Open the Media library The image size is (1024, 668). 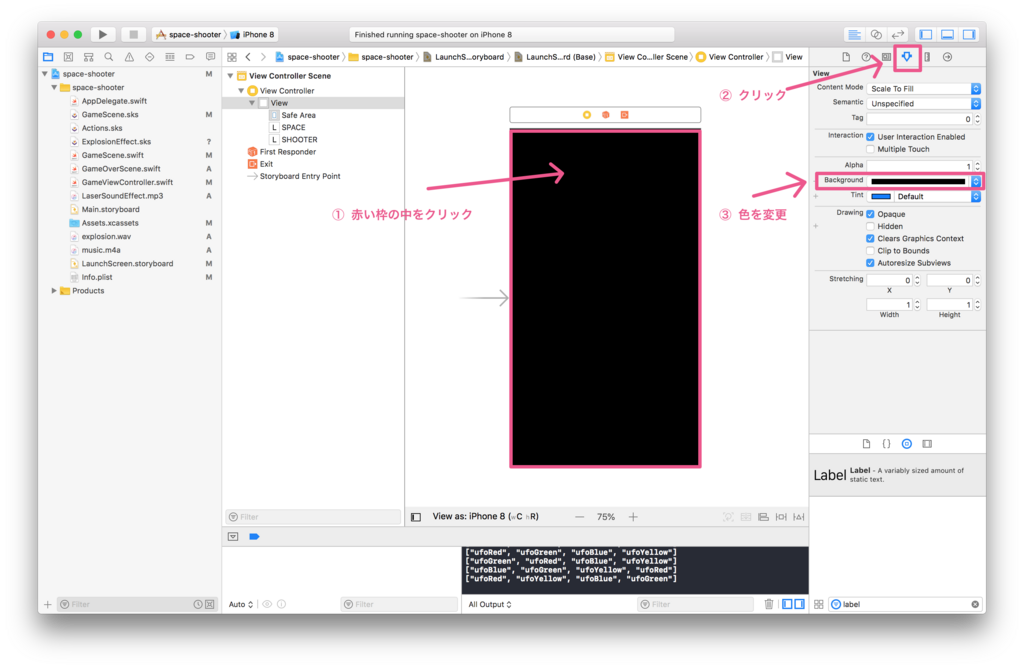point(927,443)
